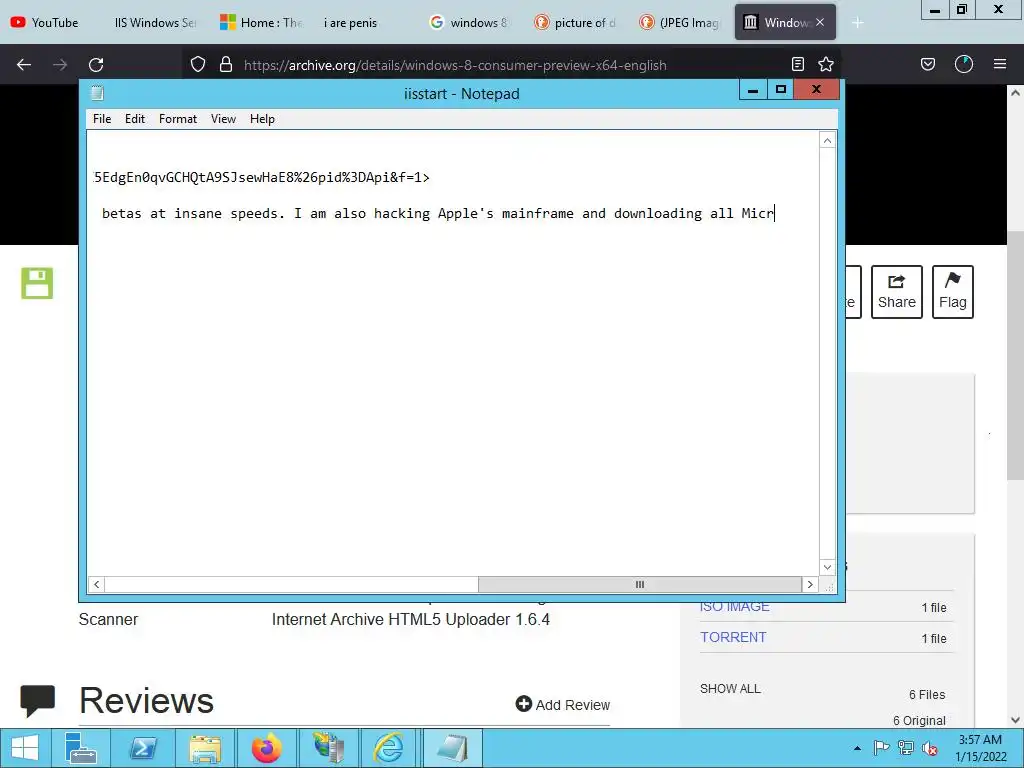Switch to JPEG Image tab
The image size is (1024, 768).
coord(679,22)
